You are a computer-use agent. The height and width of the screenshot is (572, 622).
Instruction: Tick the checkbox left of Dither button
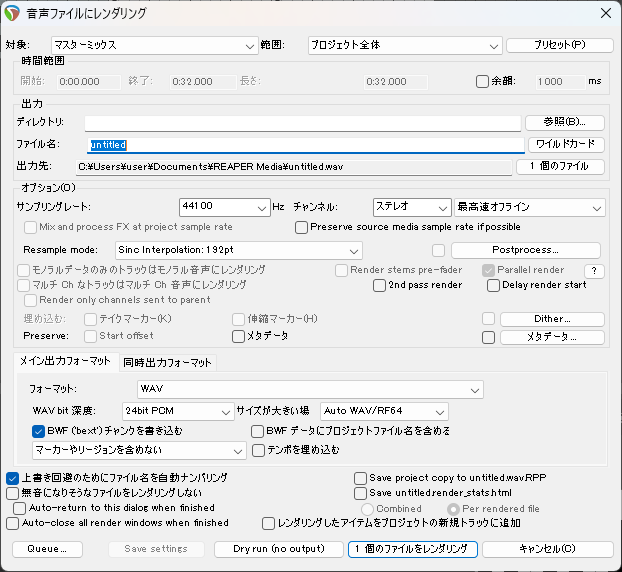(x=488, y=319)
